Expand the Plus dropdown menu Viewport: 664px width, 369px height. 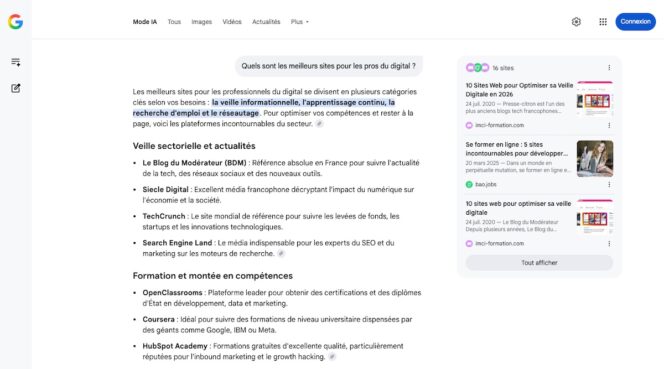(300, 22)
